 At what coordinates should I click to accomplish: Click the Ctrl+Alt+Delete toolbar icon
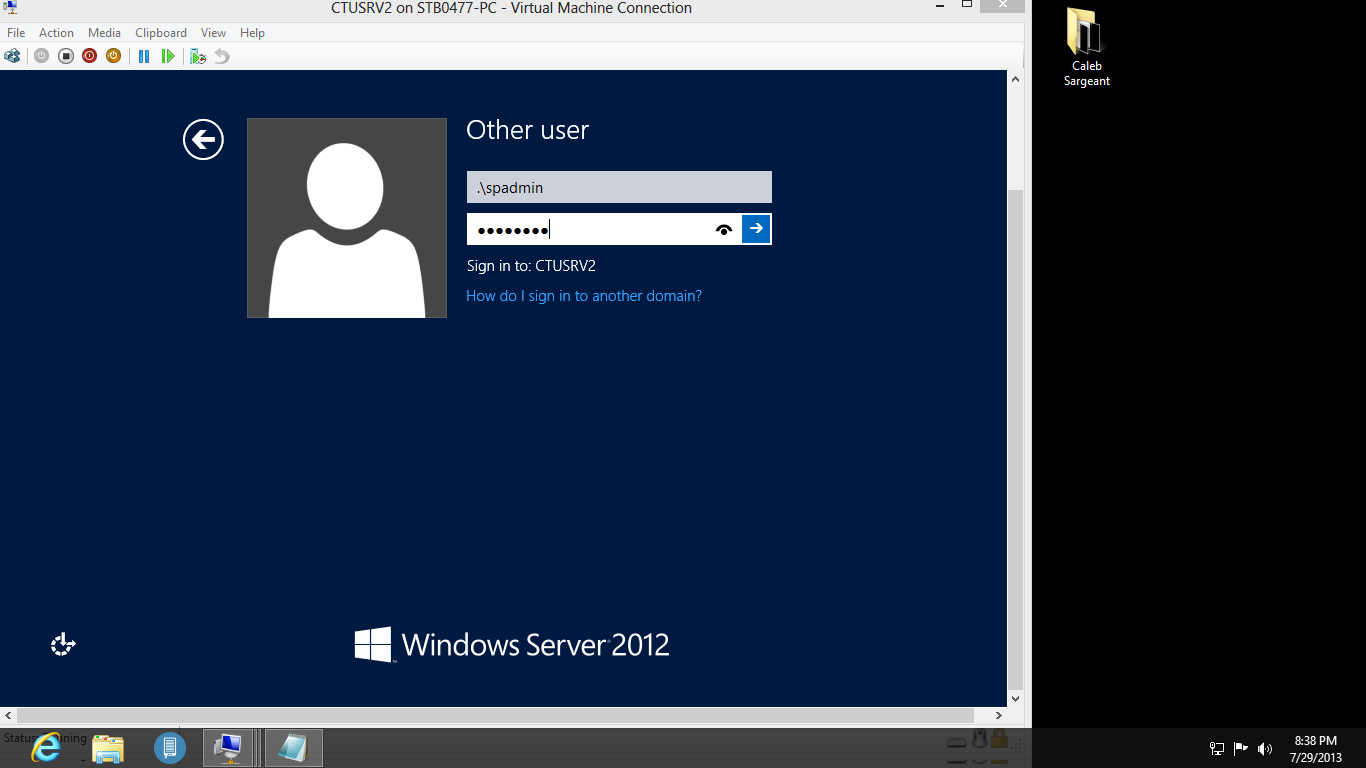tap(12, 56)
